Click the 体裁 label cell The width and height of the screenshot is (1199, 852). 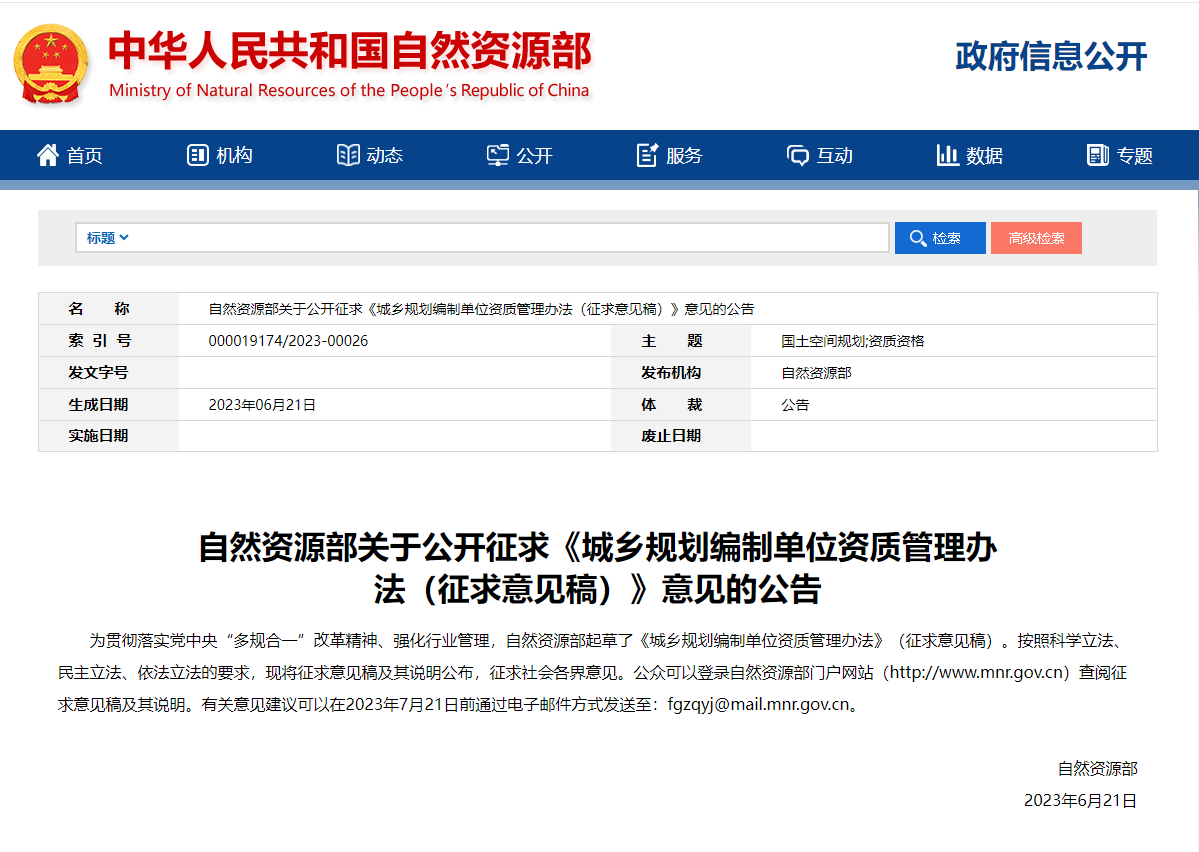(x=681, y=405)
